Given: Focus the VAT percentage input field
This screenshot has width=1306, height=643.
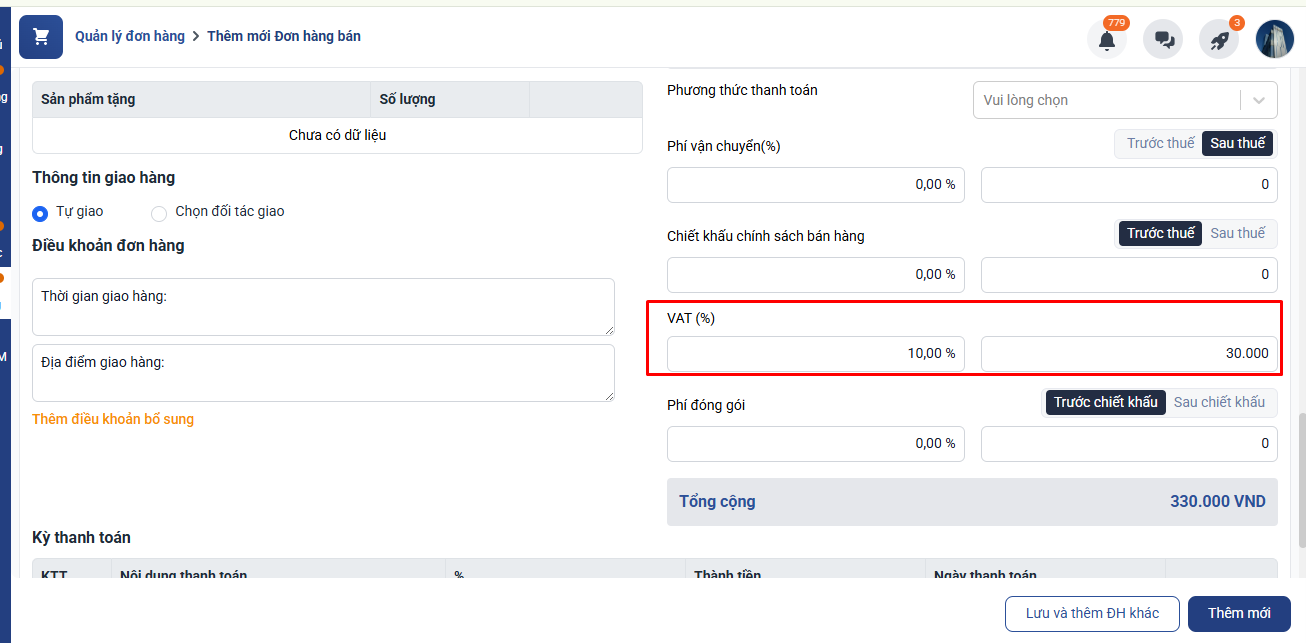Looking at the screenshot, I should (x=815, y=353).
